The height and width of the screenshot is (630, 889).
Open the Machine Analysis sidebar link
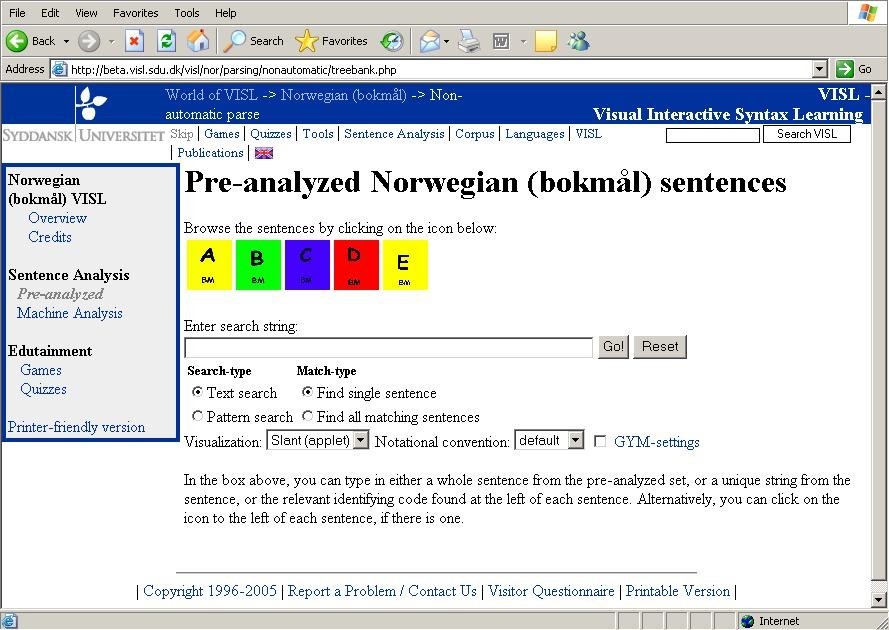[70, 313]
